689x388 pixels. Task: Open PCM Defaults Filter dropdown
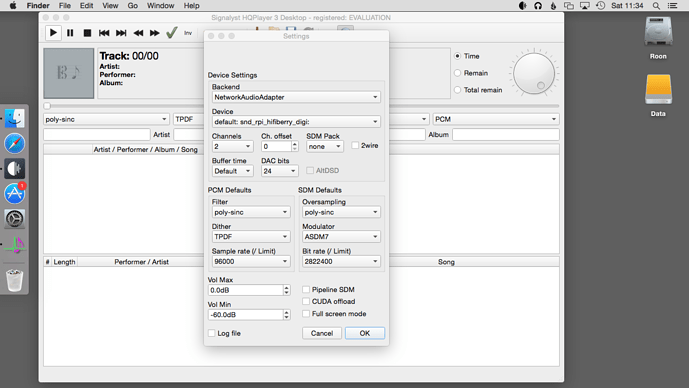click(251, 212)
